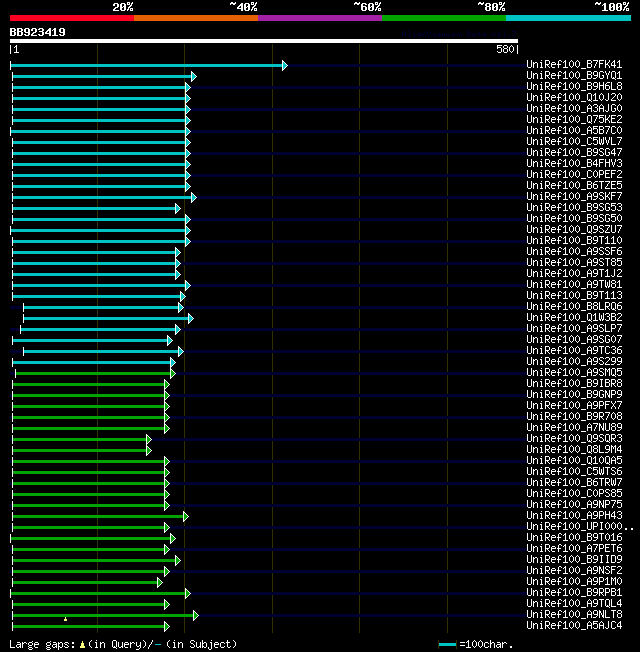The height and width of the screenshot is (652, 640).
Task: Click the UniRef100_B9T113 label
Action: (574, 295)
